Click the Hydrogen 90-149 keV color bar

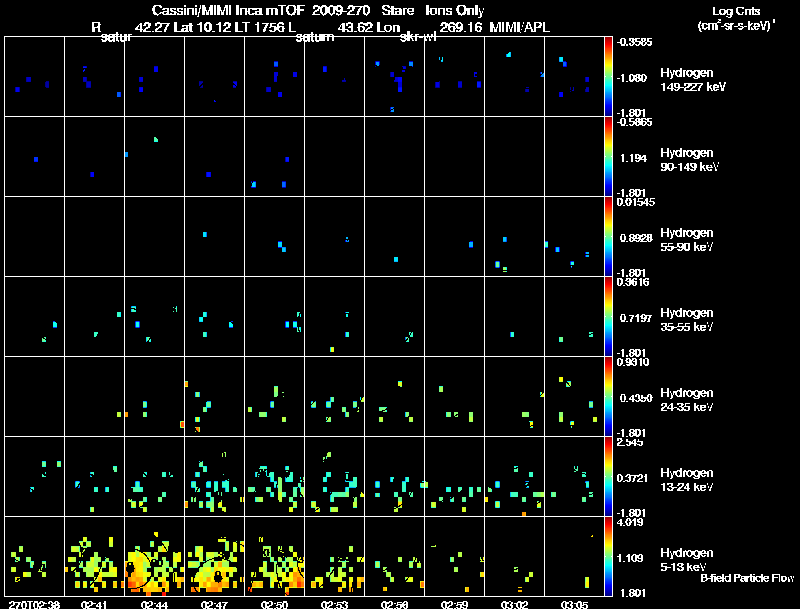coord(608,156)
